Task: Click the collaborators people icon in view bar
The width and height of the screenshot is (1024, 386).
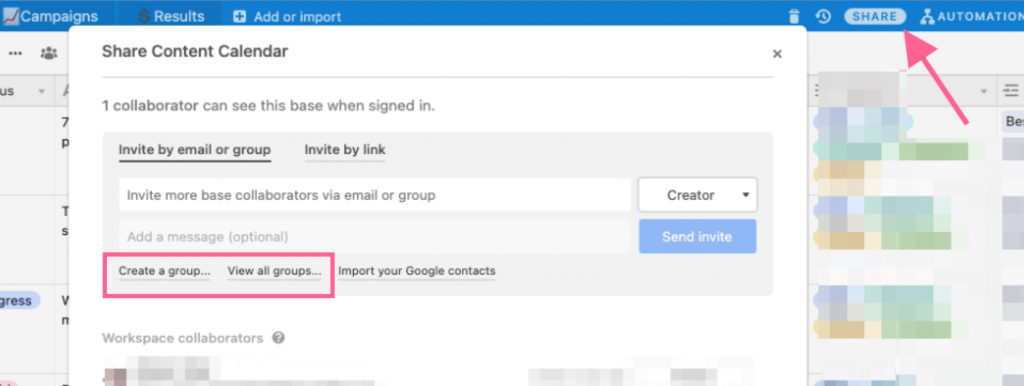Action: coord(49,54)
